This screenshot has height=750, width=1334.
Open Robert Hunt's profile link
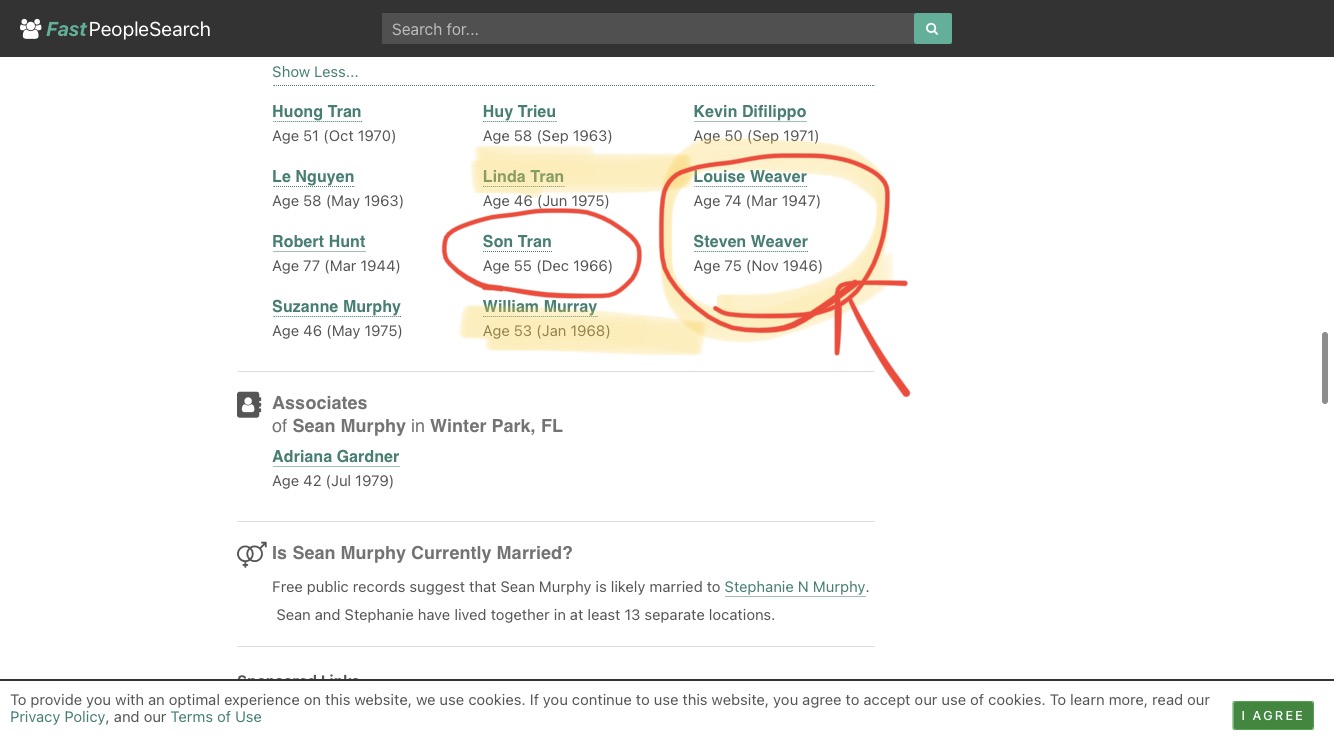[319, 242]
